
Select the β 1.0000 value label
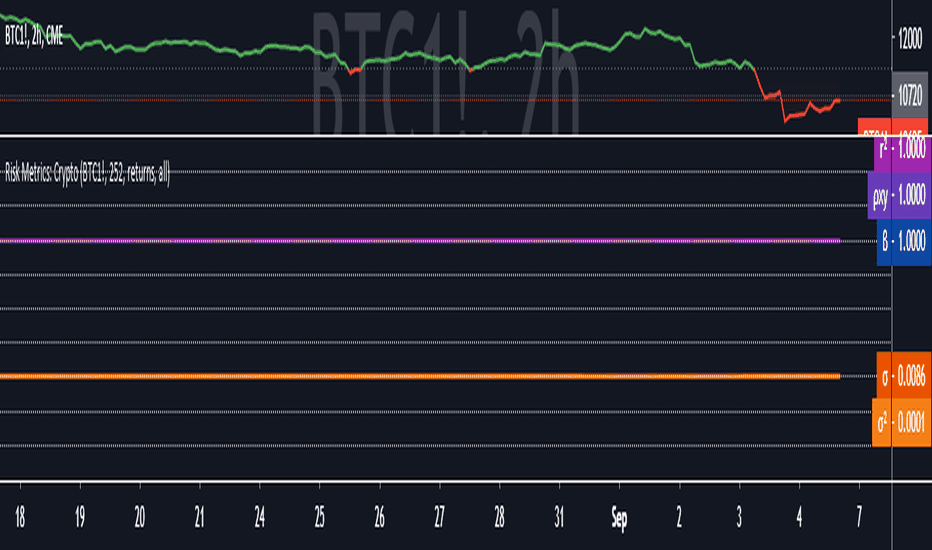pyautogui.click(x=904, y=242)
